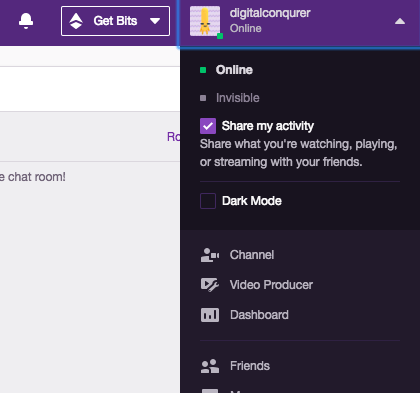Select Online presence status
The image size is (420, 393).
coord(234,70)
